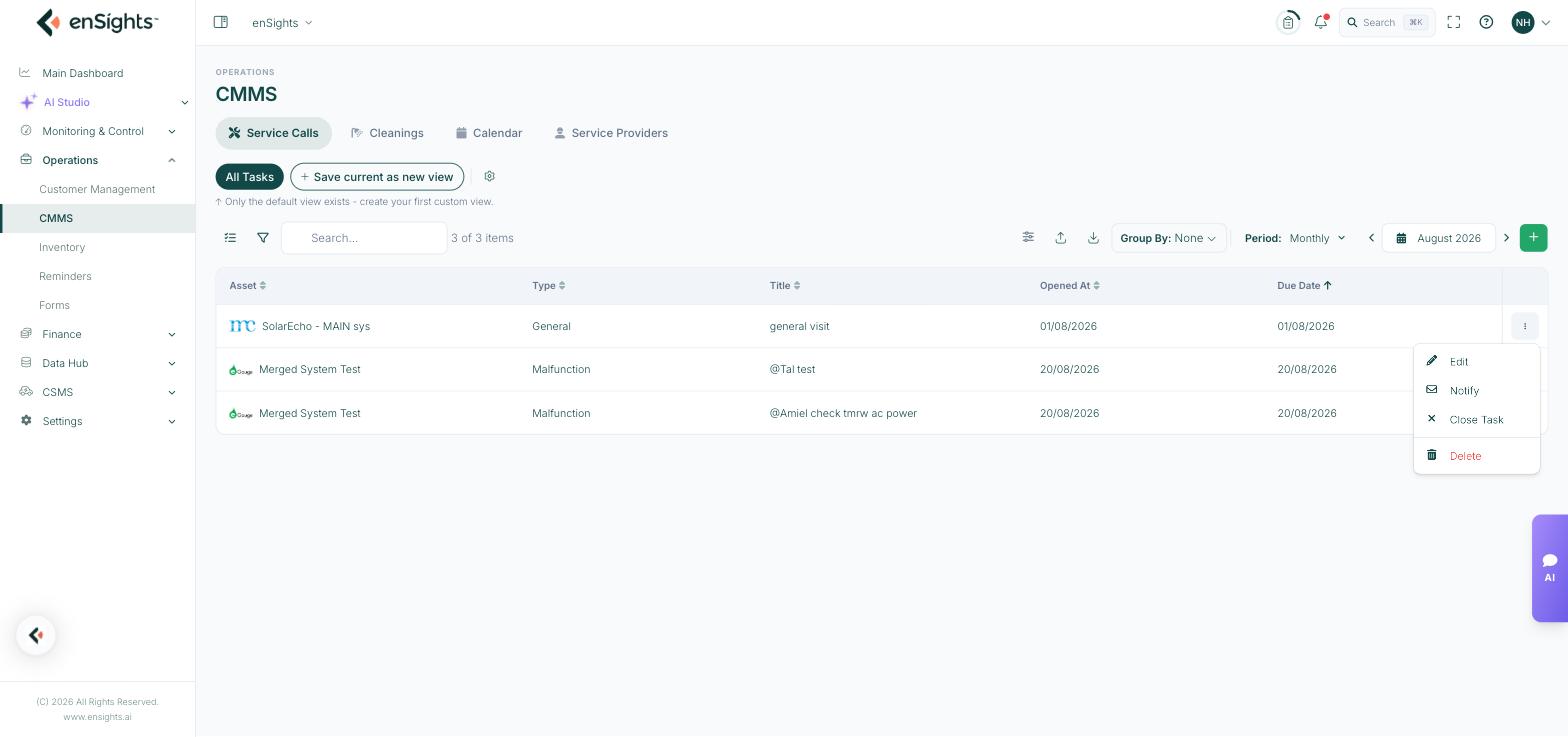Image resolution: width=1568 pixels, height=737 pixels.
Task: Switch to the Calendar tab
Action: click(x=489, y=133)
